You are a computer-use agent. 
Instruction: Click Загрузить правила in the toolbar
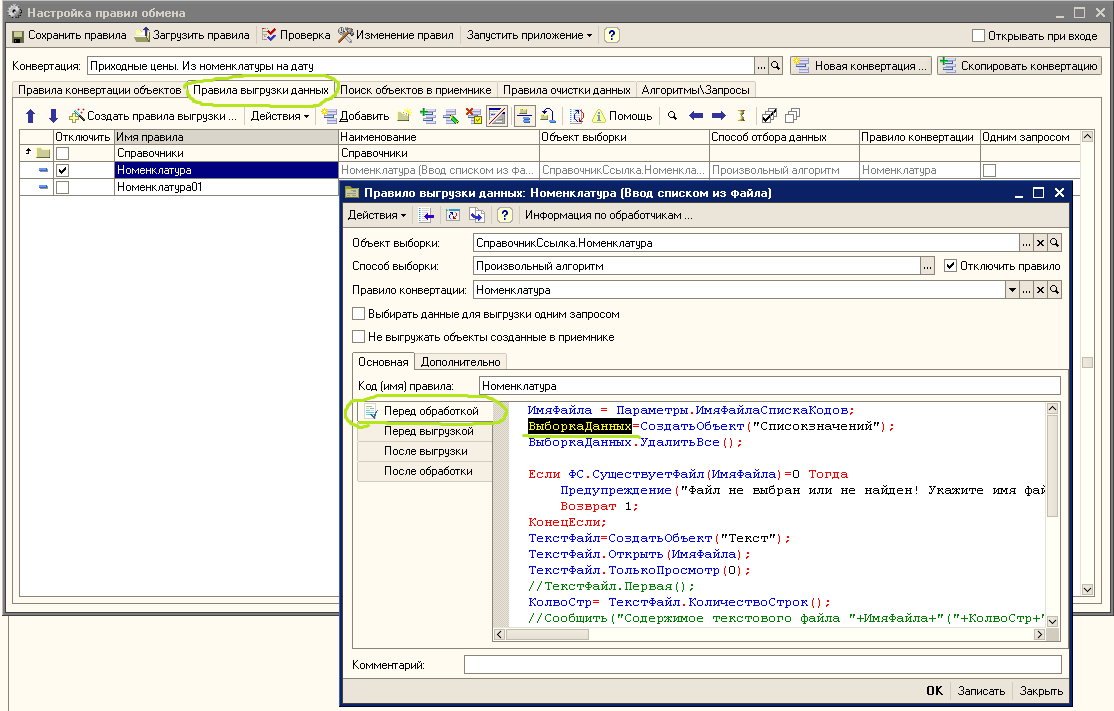coord(193,35)
